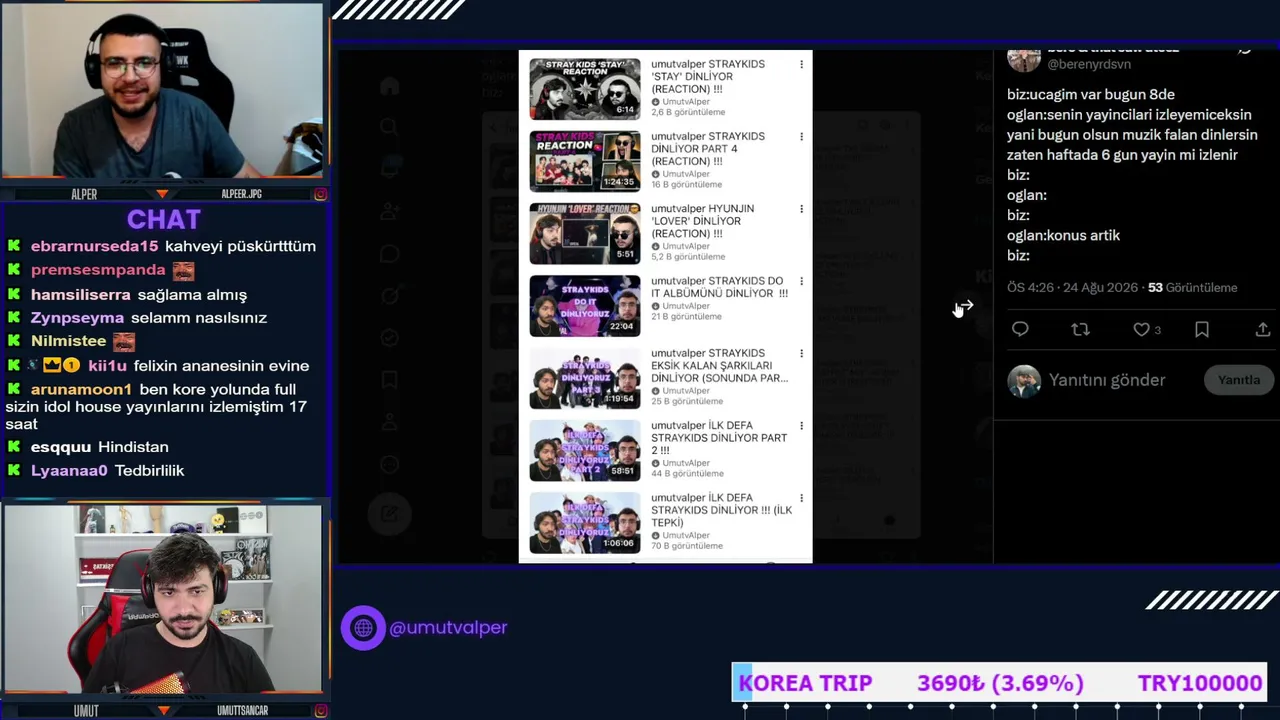The width and height of the screenshot is (1280, 720).
Task: Open title 'umutvalper STRAYKIDS STAY DİNLİYOR (REACTION)'
Action: 708,77
